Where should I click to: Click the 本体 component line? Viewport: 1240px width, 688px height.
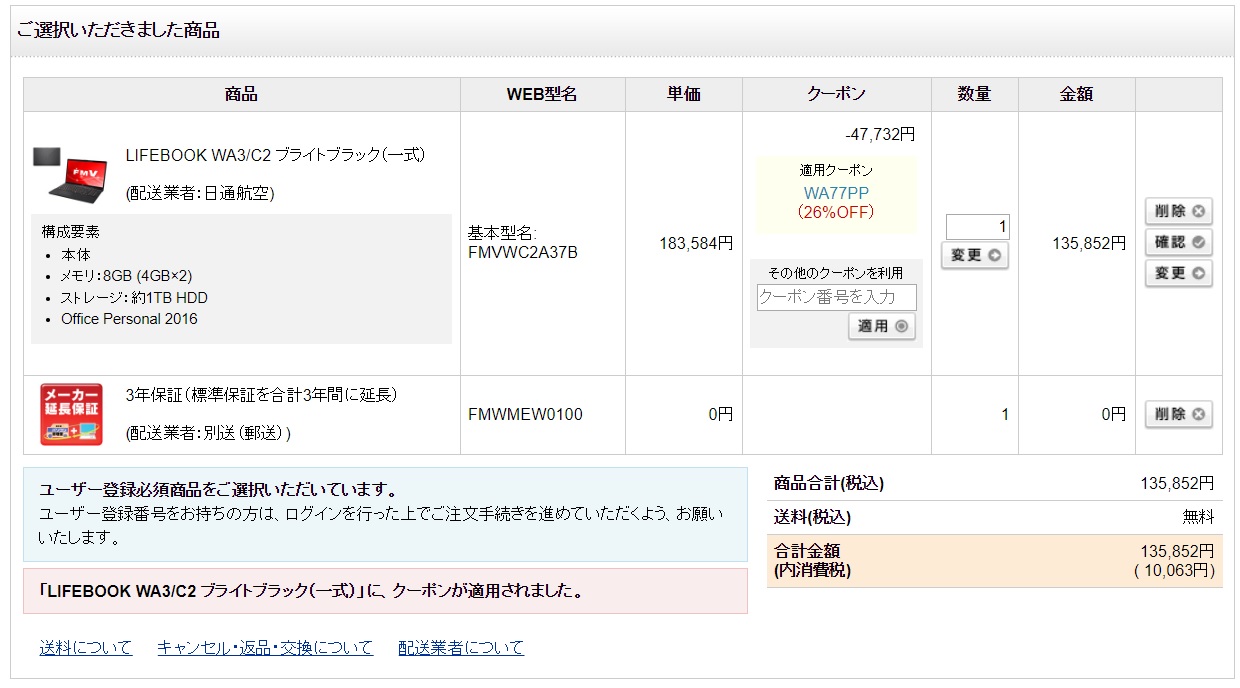(x=75, y=255)
